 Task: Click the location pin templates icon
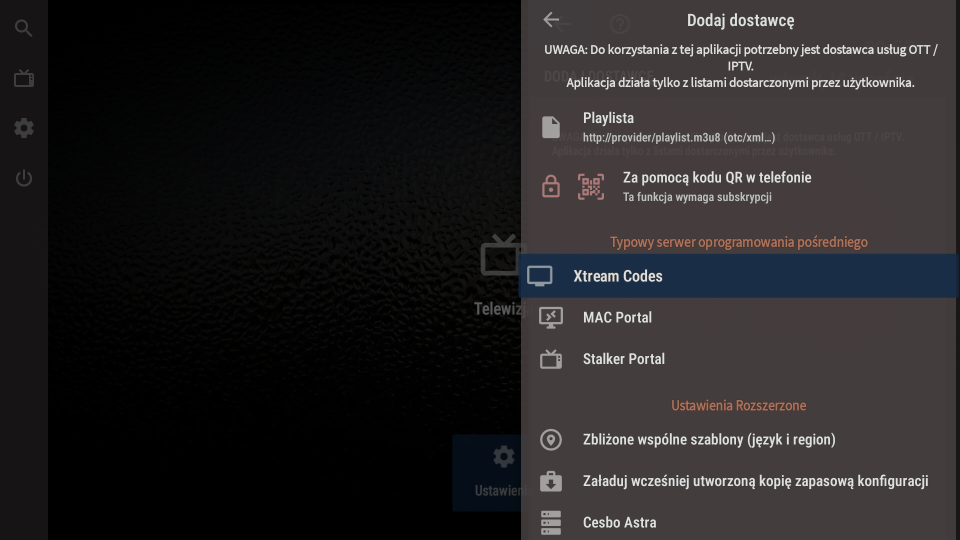point(551,440)
